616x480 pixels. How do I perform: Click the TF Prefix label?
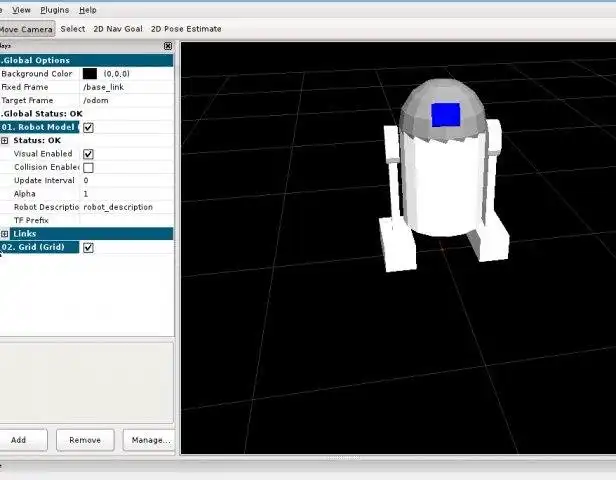coord(31,221)
